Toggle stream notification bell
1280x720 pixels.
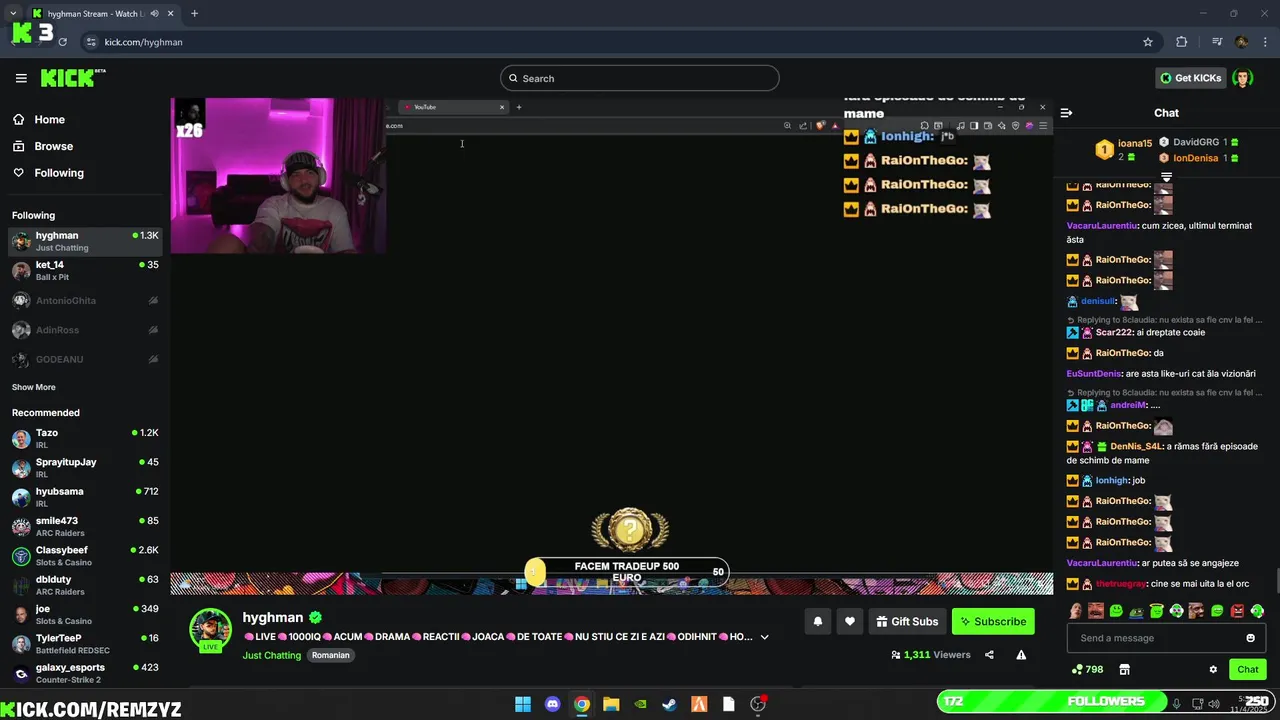(818, 621)
